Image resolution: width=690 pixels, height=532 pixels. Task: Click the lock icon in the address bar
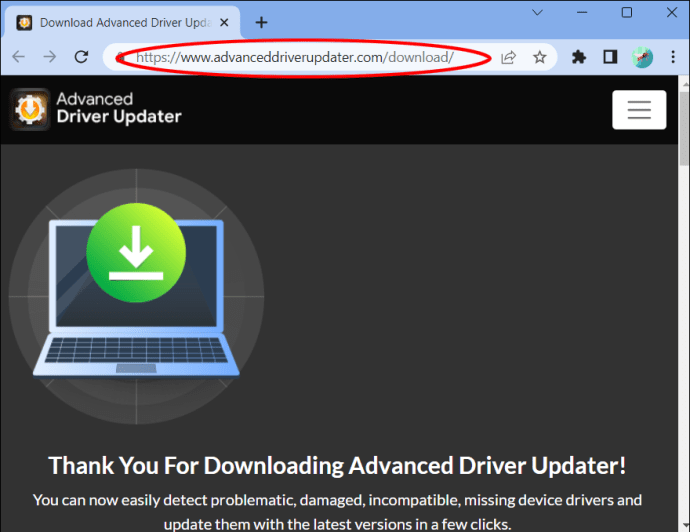119,57
